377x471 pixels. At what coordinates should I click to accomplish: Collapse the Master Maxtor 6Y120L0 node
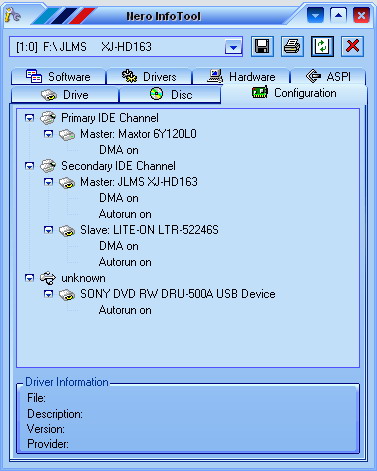49,134
